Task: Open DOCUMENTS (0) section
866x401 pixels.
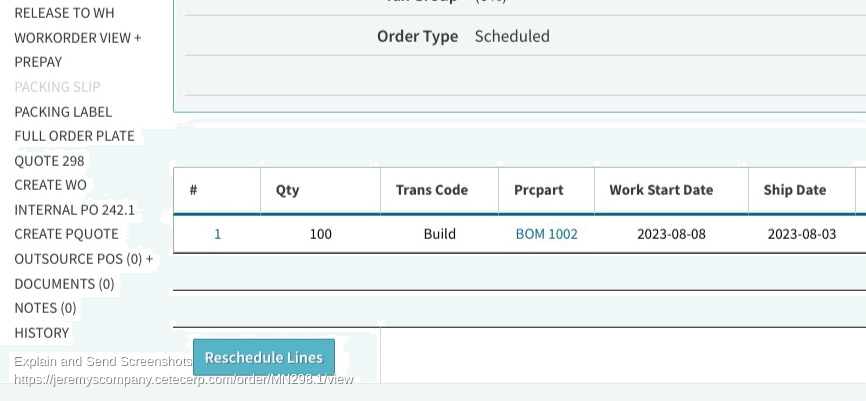Action: (64, 284)
